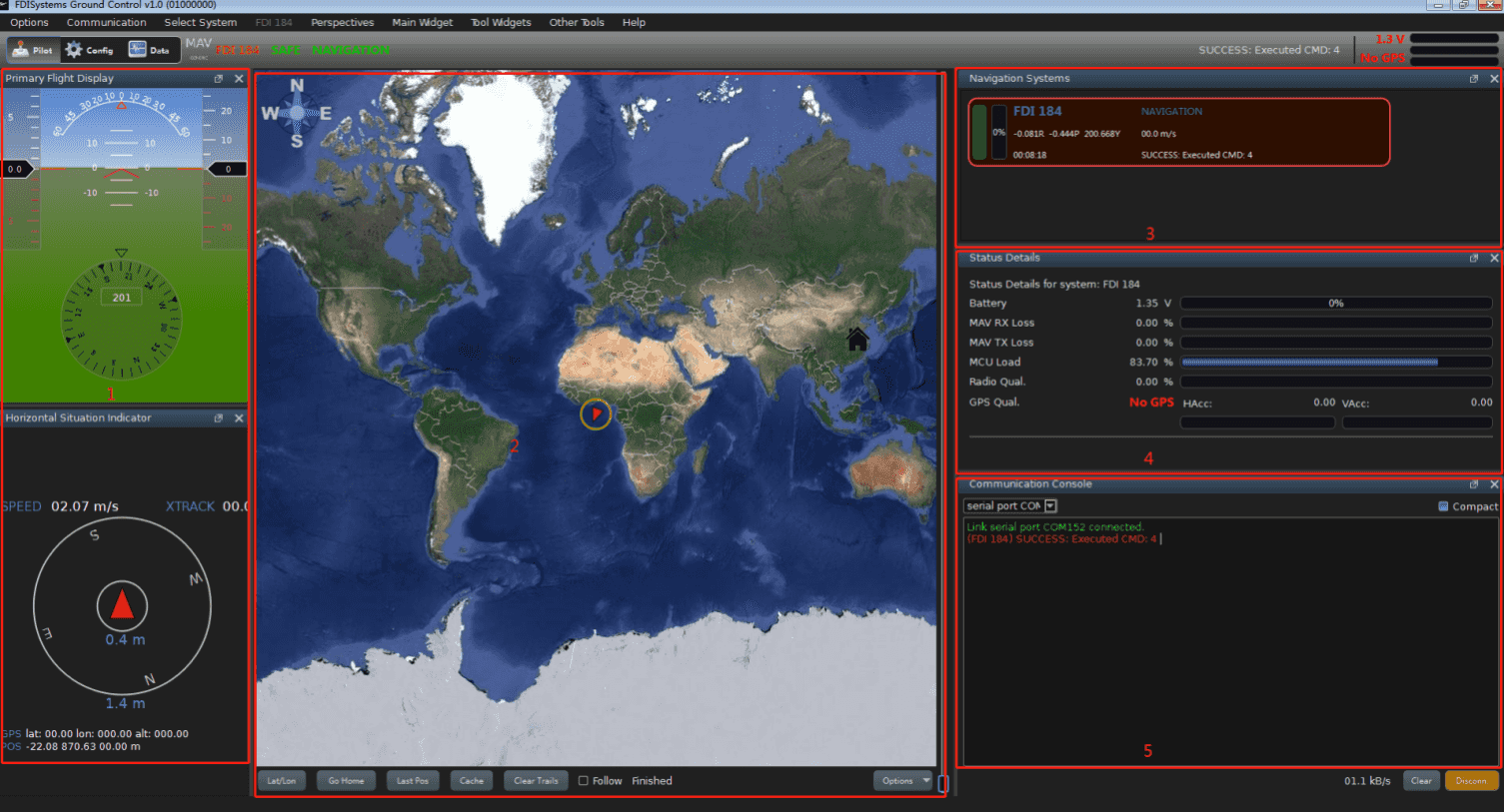Image resolution: width=1504 pixels, height=812 pixels.
Task: Click the MCU Load progress bar
Action: [x=1335, y=363]
